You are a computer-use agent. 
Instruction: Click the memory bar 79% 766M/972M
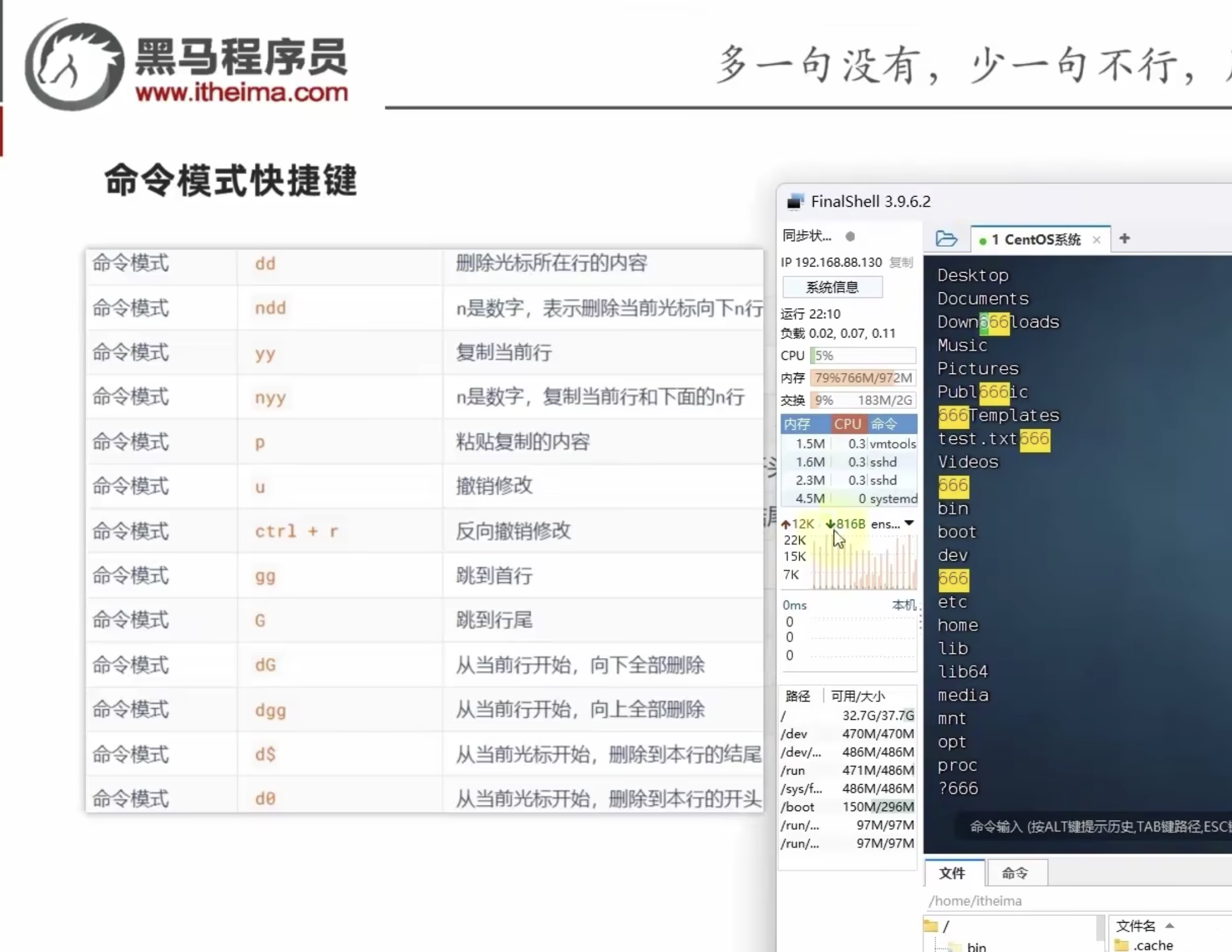pos(863,377)
